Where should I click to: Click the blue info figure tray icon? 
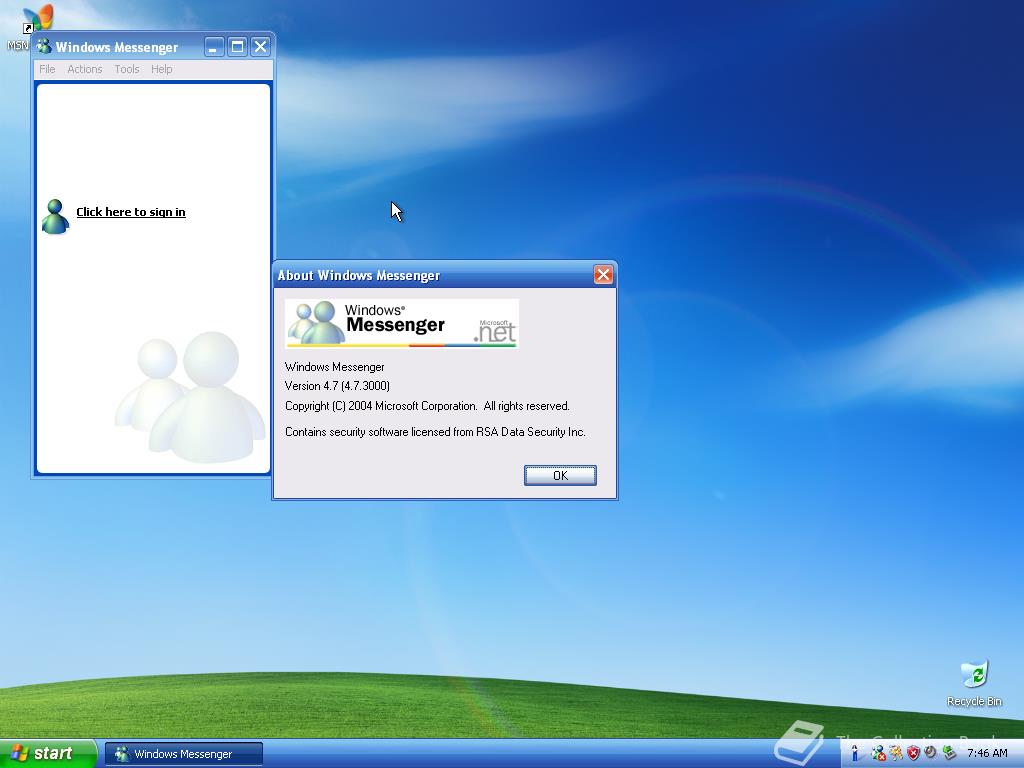[x=855, y=754]
